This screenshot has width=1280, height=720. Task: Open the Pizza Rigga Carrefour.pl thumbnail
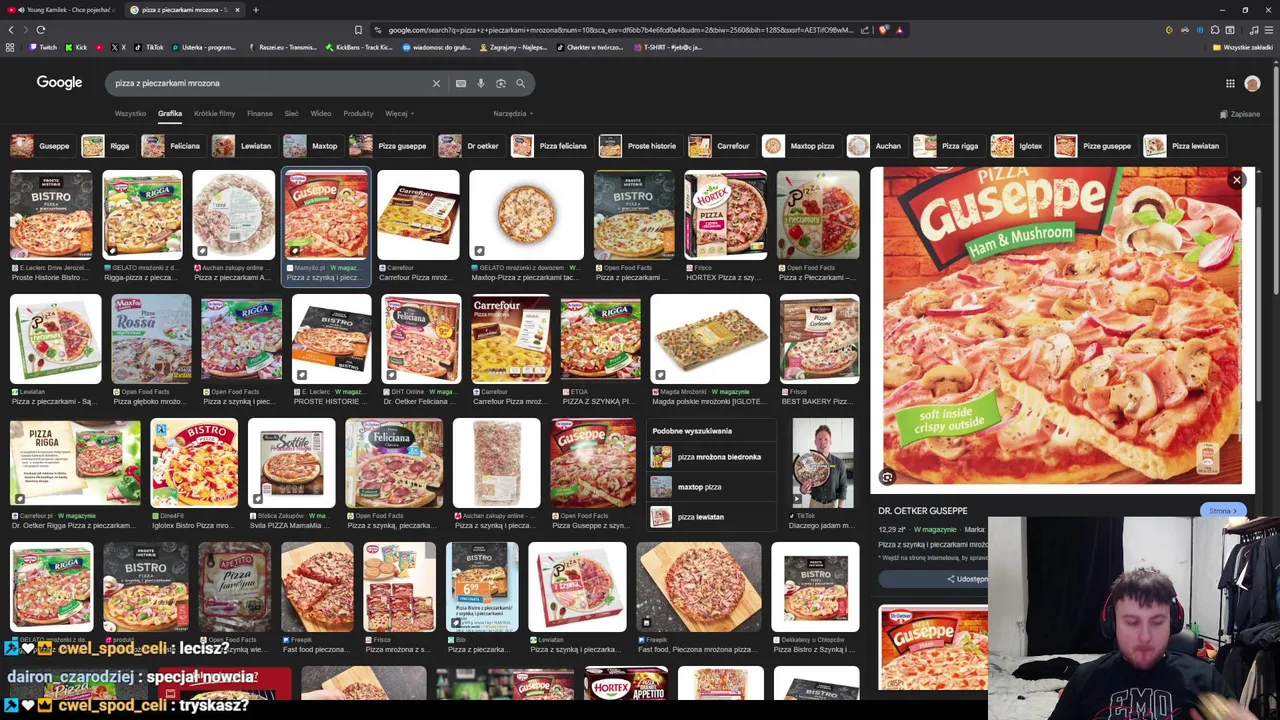[x=75, y=463]
